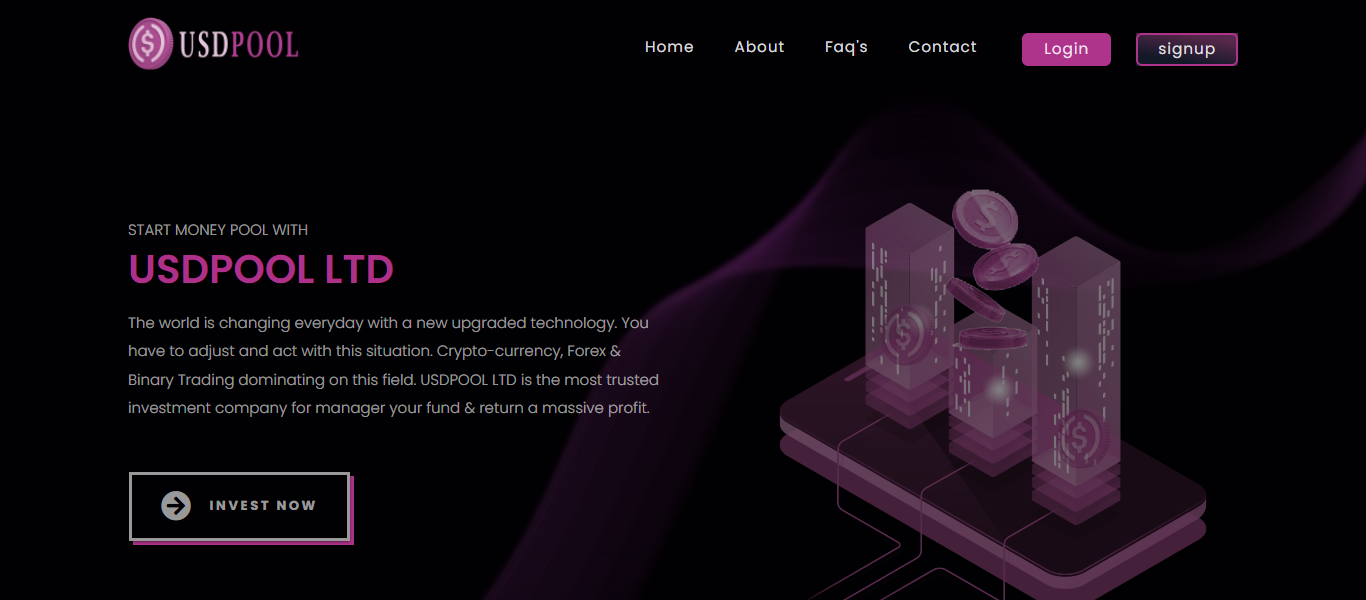
Task: Click the USDPOOL LTD pink heading
Action: (x=261, y=269)
